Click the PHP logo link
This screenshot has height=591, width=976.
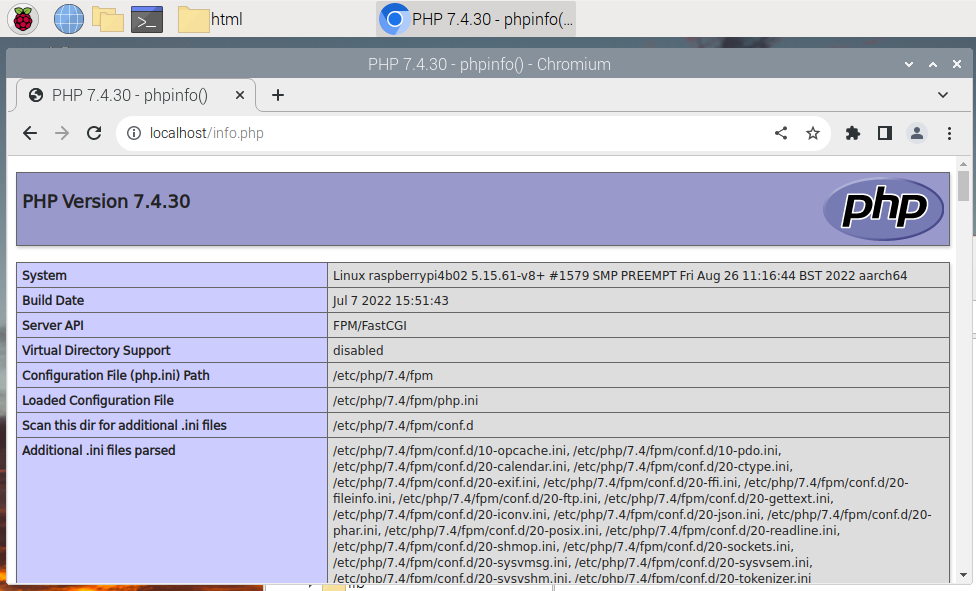[x=882, y=209]
